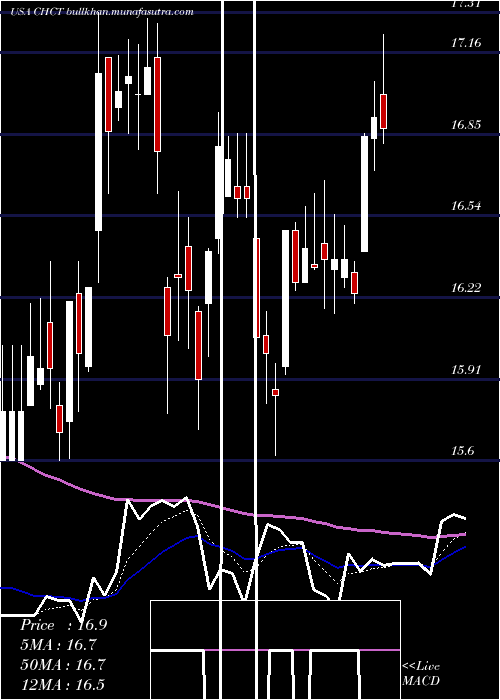Click the 16.54 price axis label

click(x=466, y=206)
